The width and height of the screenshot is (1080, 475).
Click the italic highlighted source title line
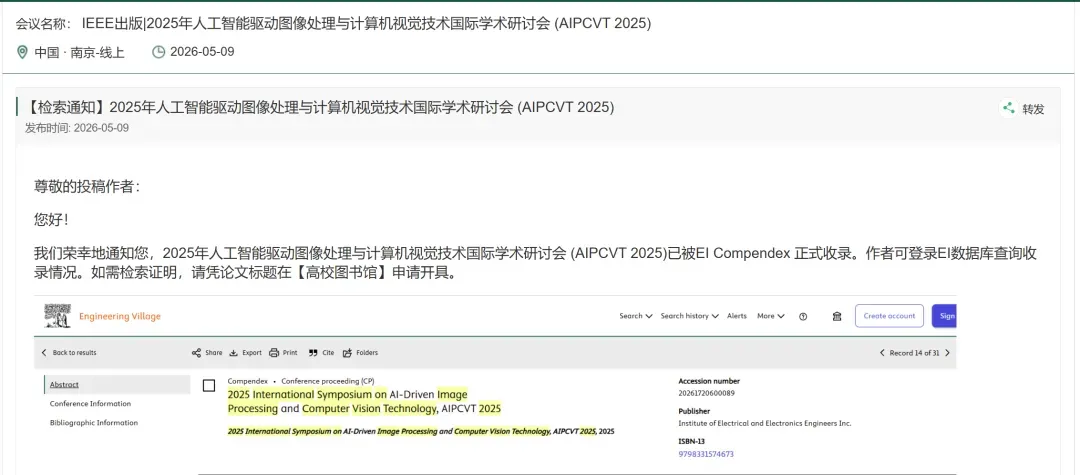coord(420,431)
